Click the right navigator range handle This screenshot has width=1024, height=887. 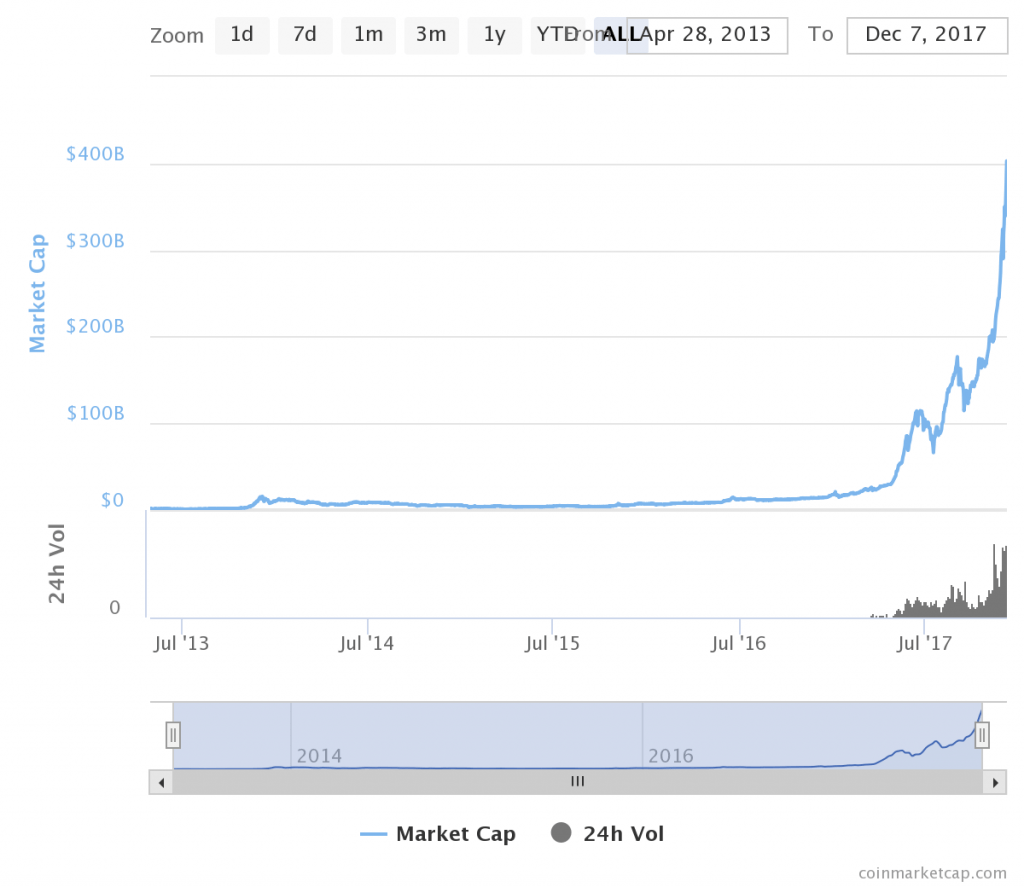coord(982,735)
